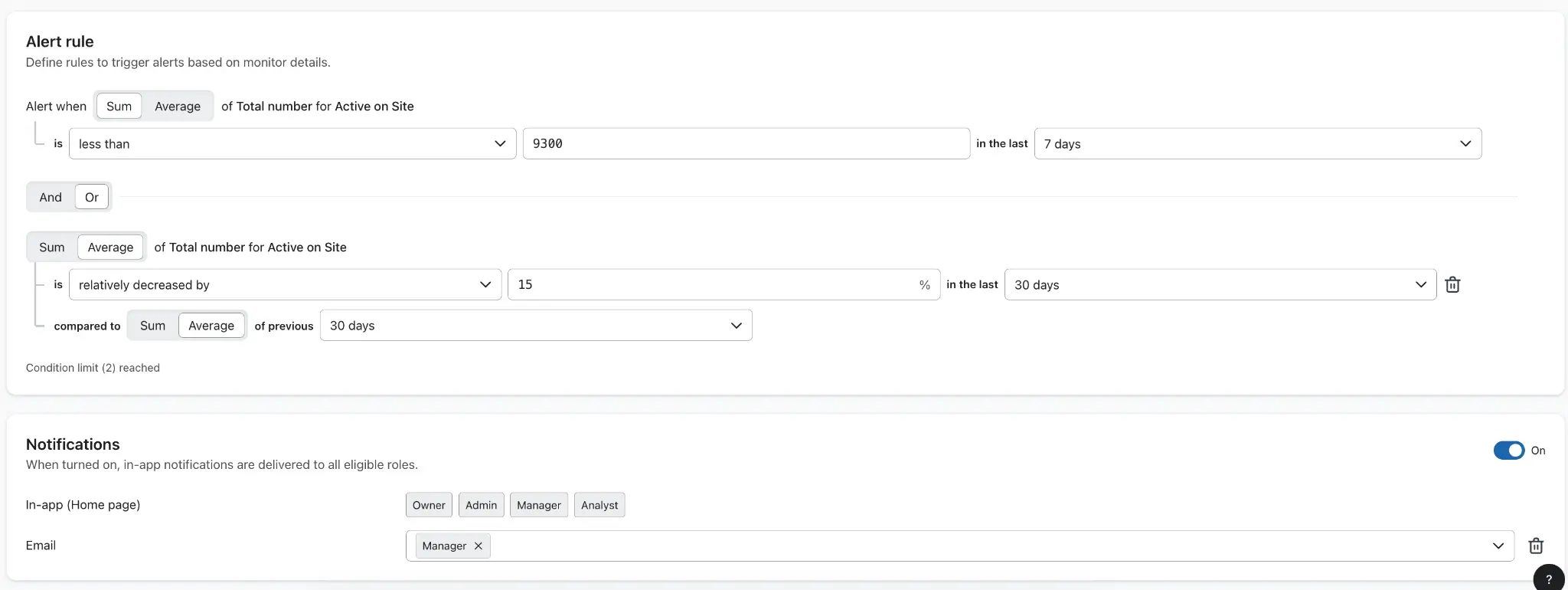The width and height of the screenshot is (1568, 590).
Task: Open the help question mark button
Action: click(x=1548, y=579)
